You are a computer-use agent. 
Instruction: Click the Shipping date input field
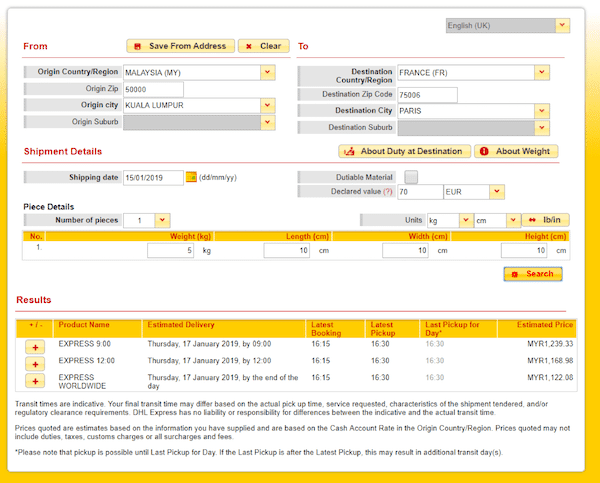(153, 178)
